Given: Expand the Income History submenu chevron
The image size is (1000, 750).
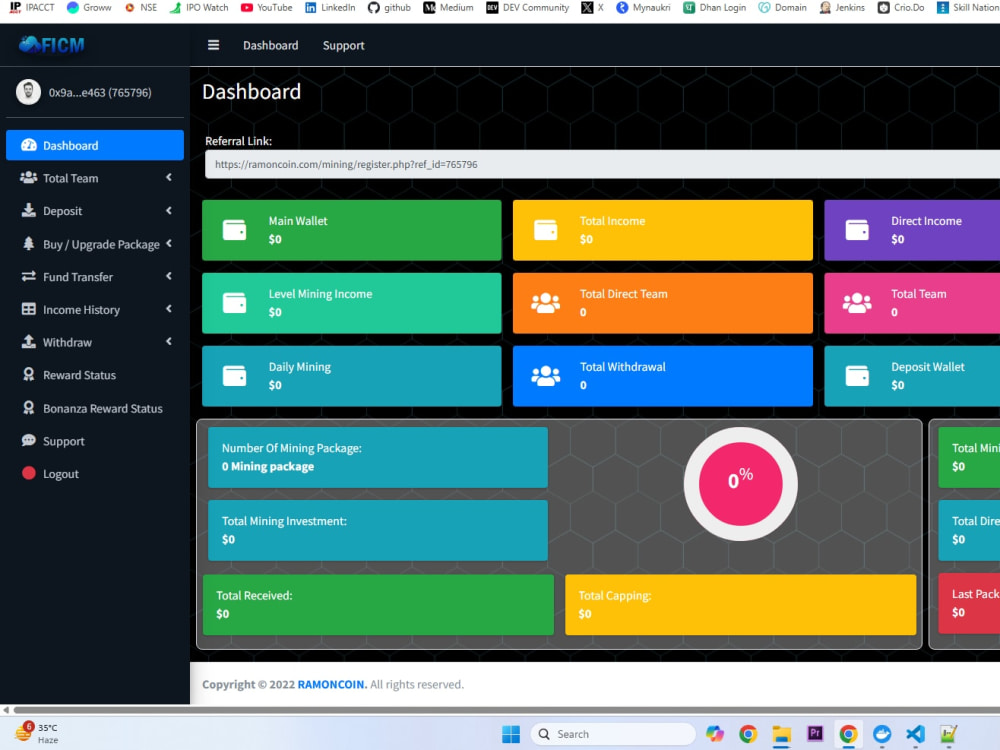Looking at the screenshot, I should tap(169, 309).
